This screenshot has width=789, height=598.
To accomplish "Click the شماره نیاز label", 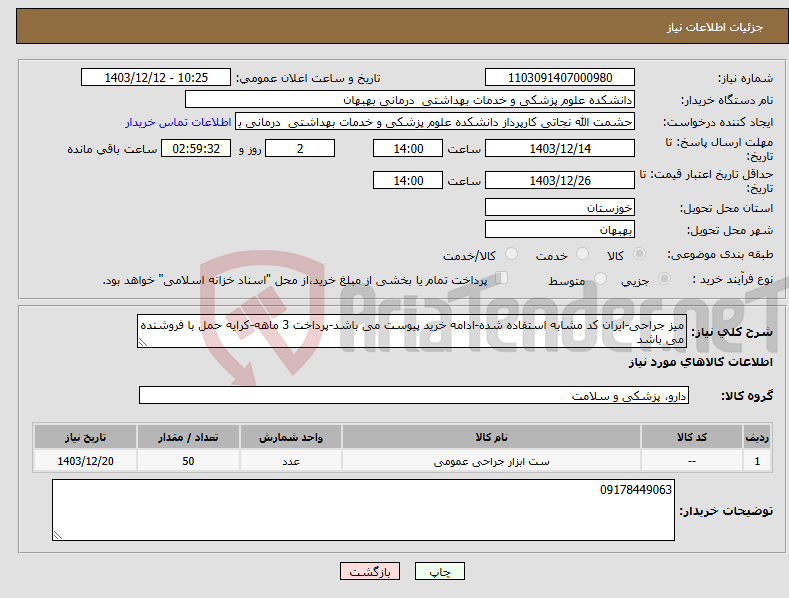I will [745, 79].
